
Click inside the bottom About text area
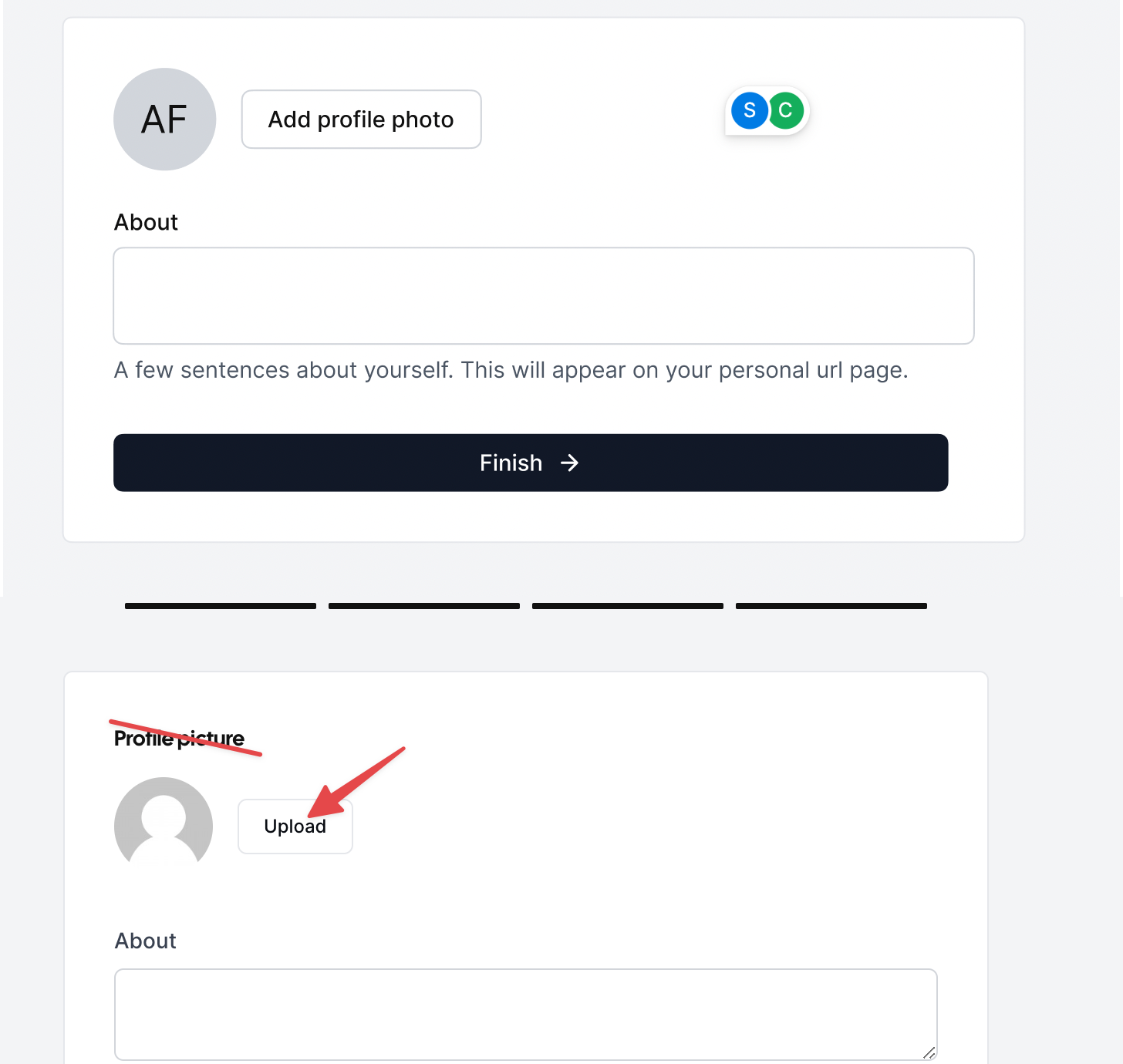(x=525, y=1014)
